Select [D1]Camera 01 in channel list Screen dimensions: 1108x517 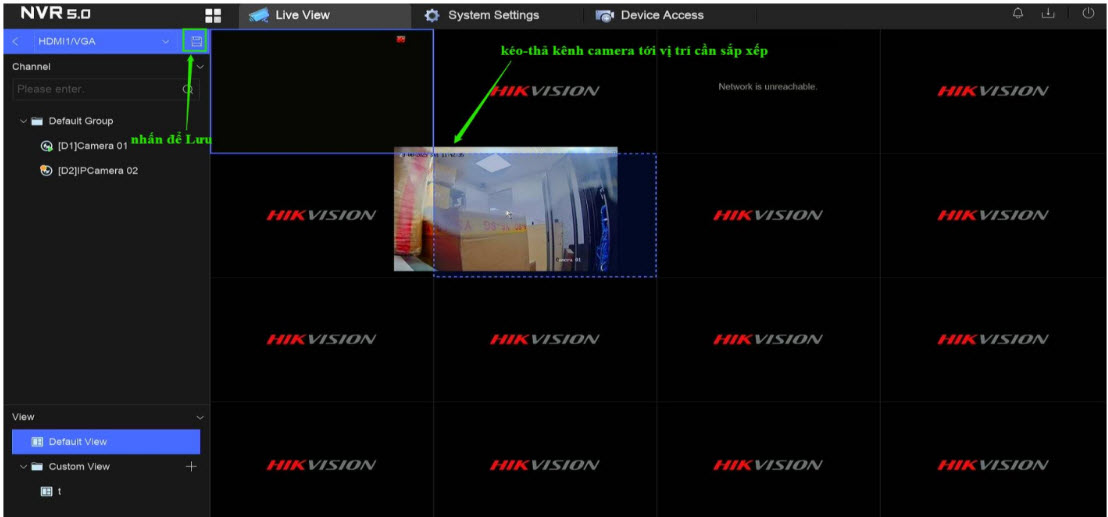(x=92, y=146)
